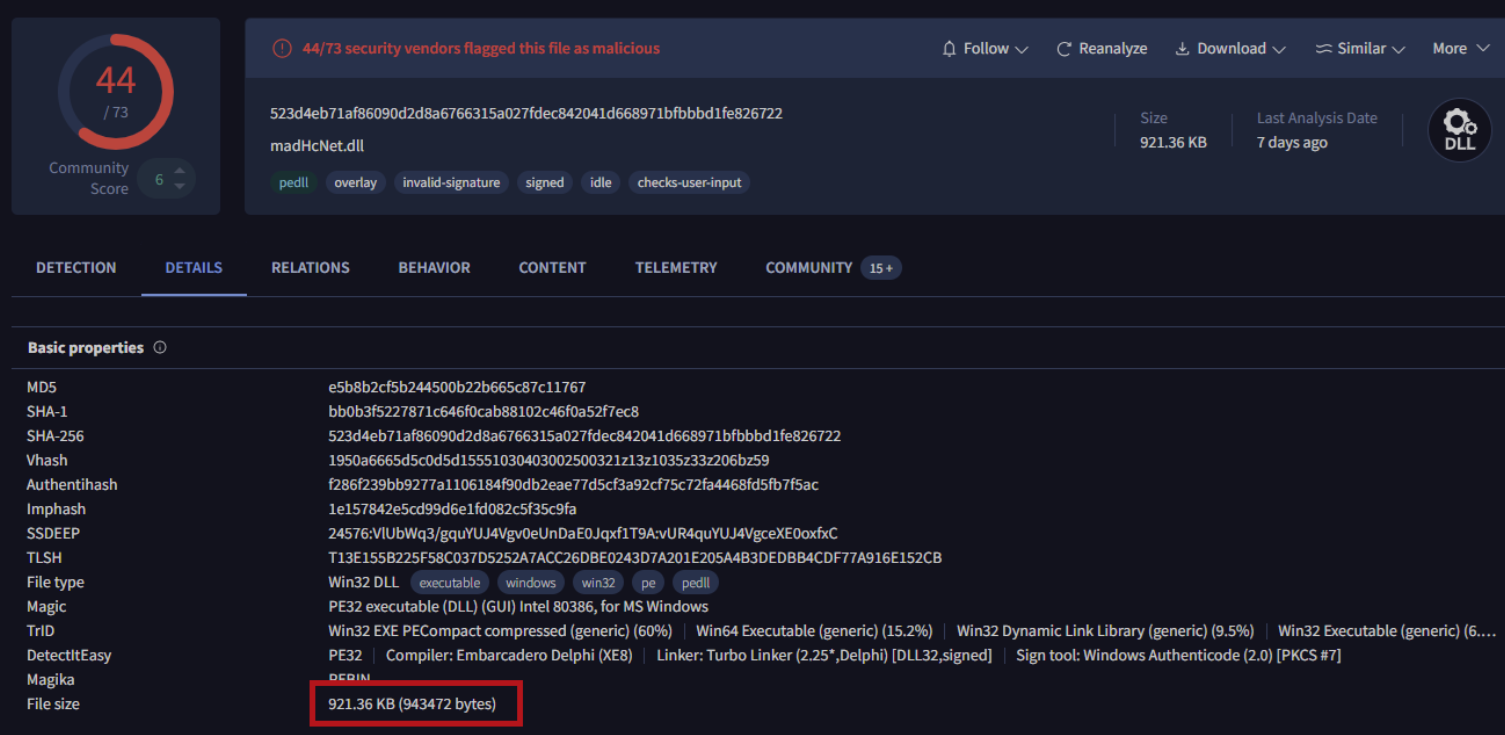The width and height of the screenshot is (1505, 735).
Task: Select the invalid-signature tag
Action: pyautogui.click(x=450, y=183)
